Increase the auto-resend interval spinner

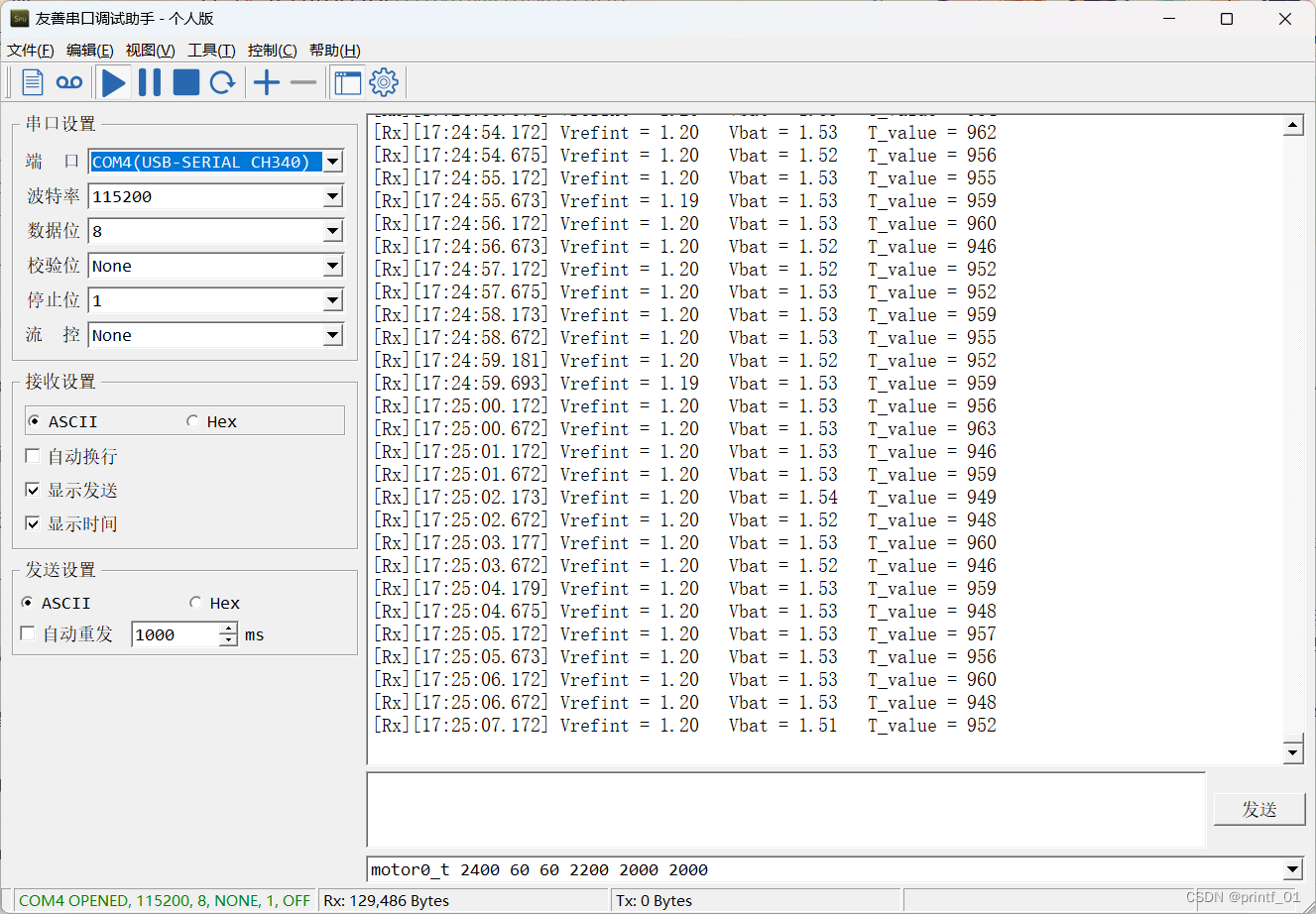click(228, 628)
